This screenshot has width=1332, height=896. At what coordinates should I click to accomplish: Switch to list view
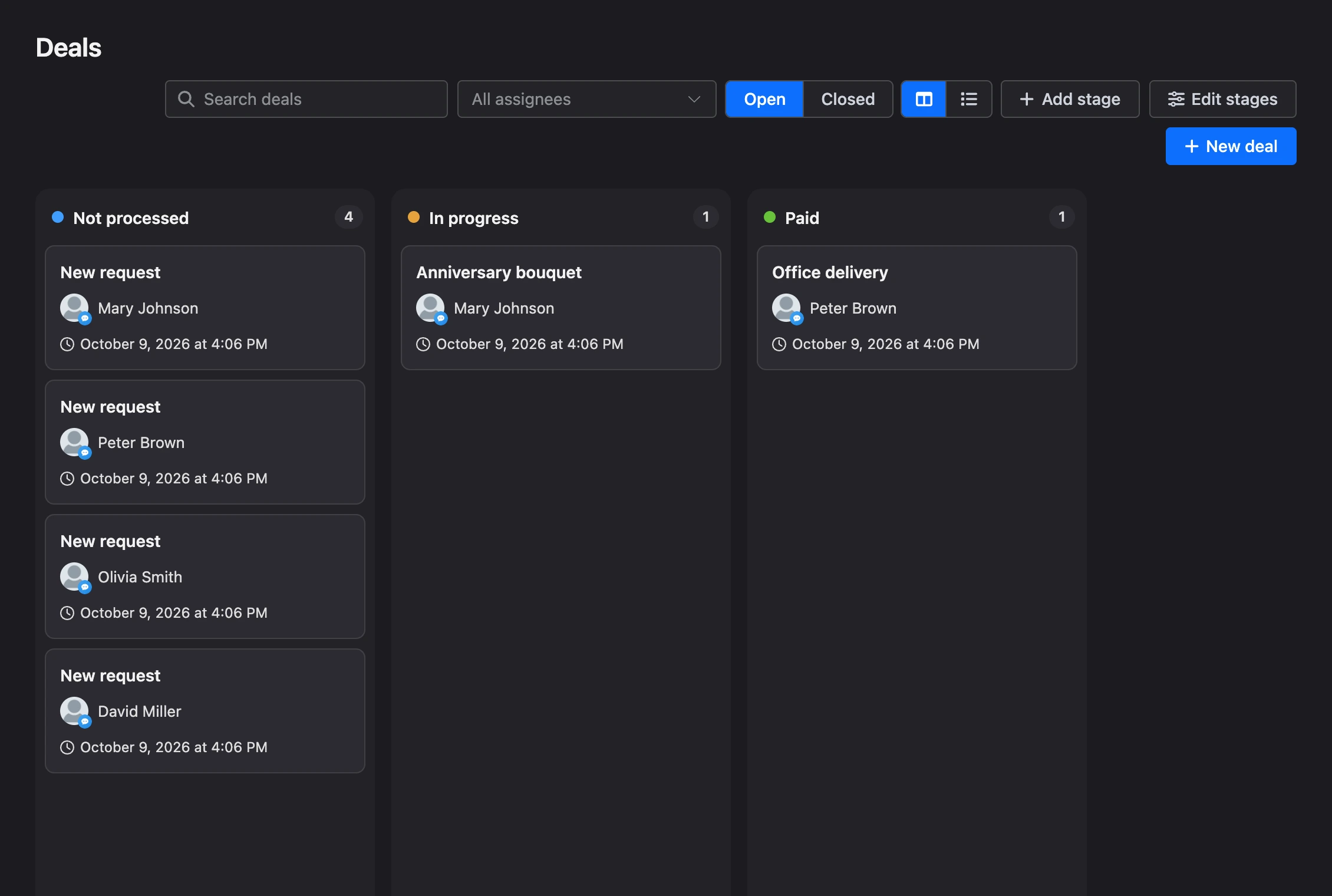tap(969, 99)
